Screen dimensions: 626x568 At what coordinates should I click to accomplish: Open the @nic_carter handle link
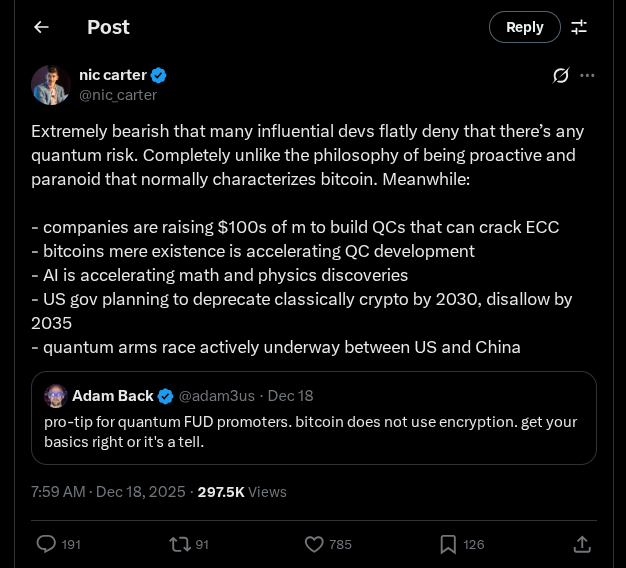pyautogui.click(x=118, y=95)
